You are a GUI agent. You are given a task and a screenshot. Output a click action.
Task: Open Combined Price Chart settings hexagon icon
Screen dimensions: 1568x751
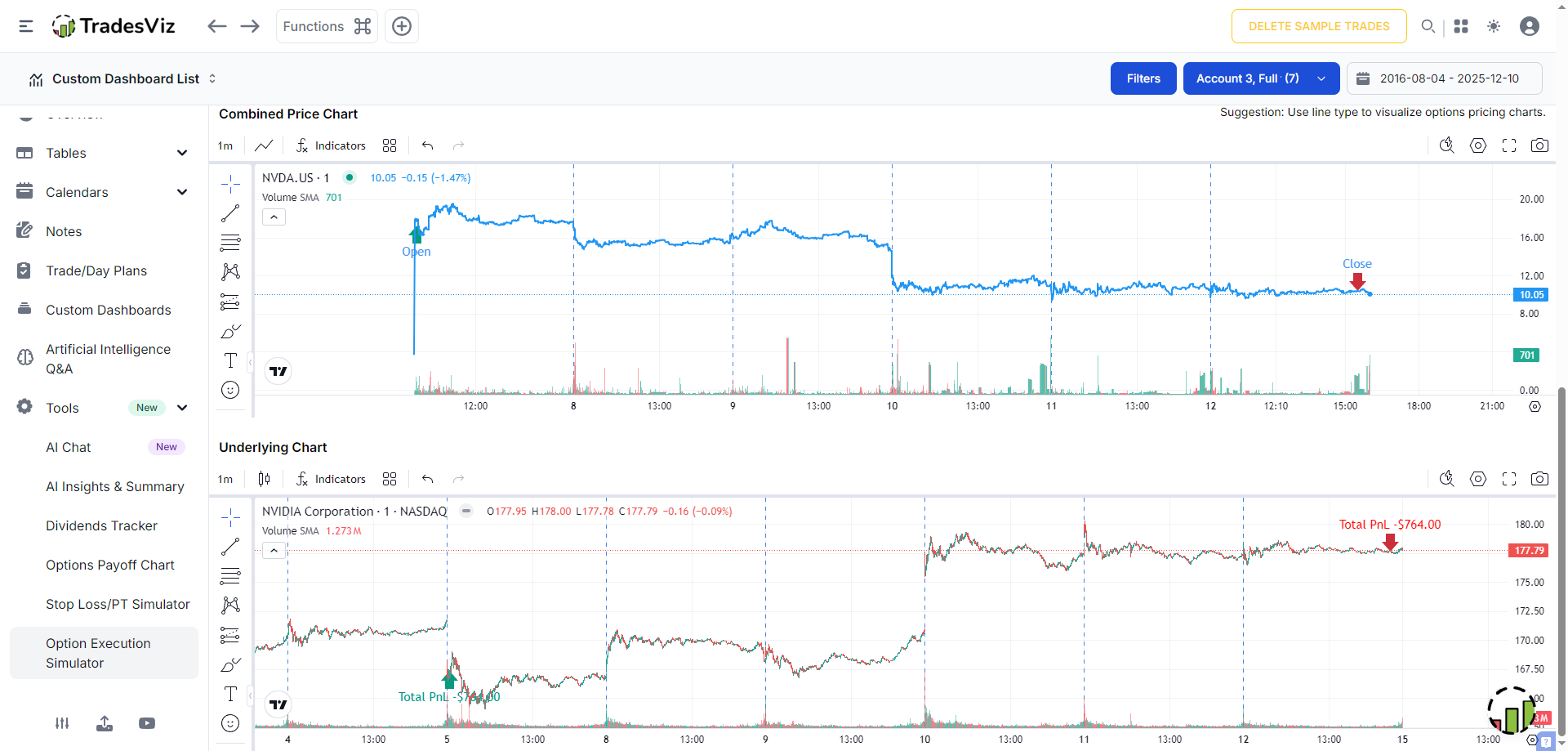1478,145
